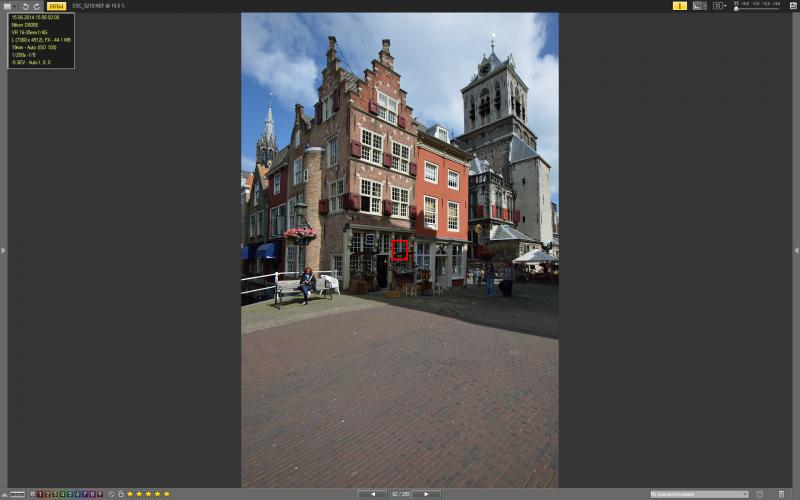Set blue label 6
Image resolution: width=800 pixels, height=500 pixels.
pyautogui.click(x=78, y=494)
